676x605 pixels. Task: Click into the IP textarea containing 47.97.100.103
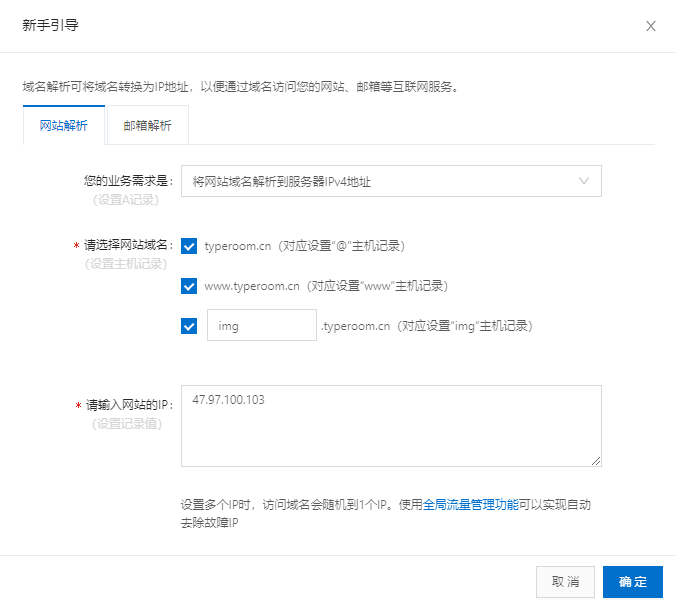point(391,426)
